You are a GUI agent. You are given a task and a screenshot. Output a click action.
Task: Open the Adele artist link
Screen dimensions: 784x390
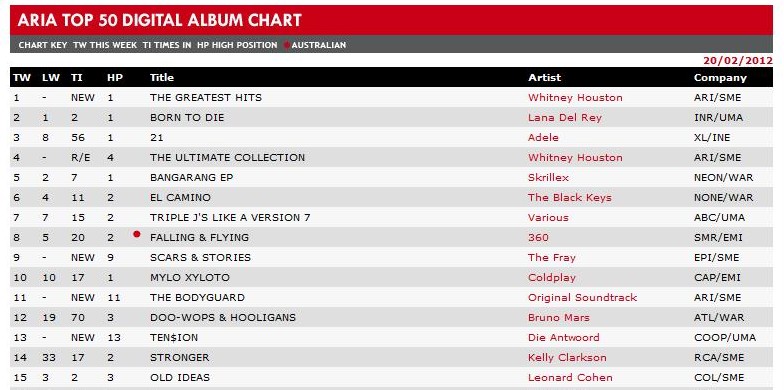pyautogui.click(x=543, y=138)
